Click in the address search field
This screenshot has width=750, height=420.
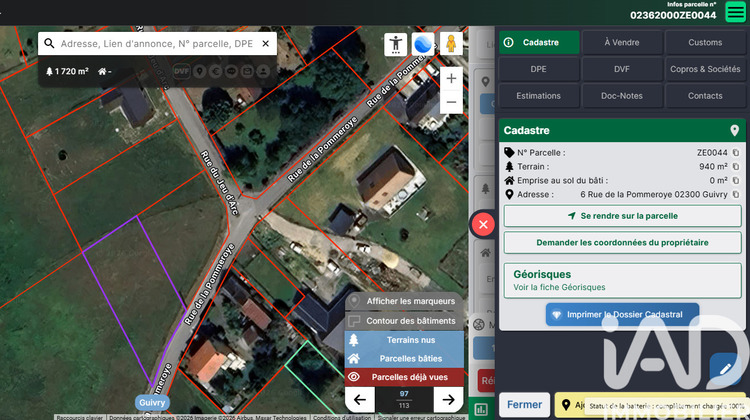point(155,44)
